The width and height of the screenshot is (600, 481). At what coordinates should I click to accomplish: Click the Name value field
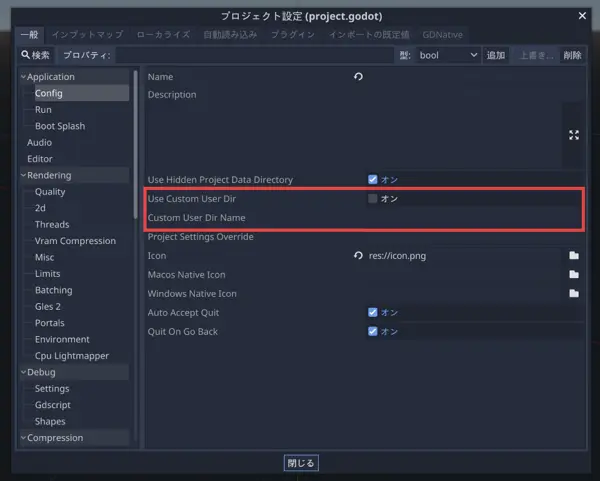pyautogui.click(x=474, y=77)
